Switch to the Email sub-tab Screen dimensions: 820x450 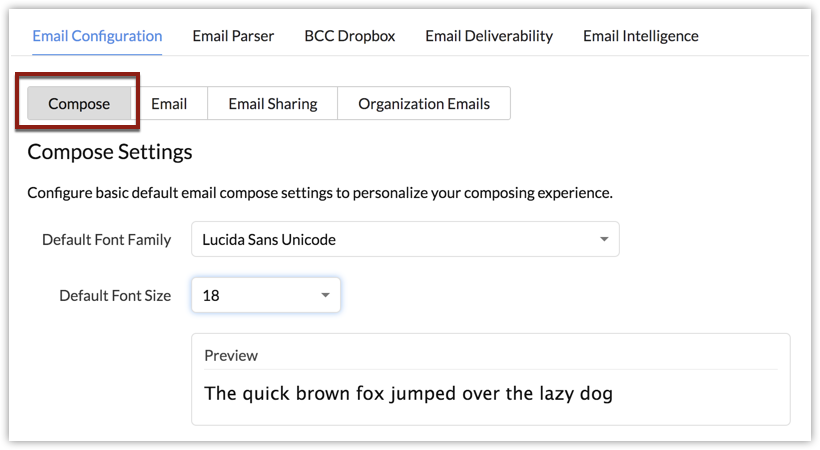coord(169,104)
